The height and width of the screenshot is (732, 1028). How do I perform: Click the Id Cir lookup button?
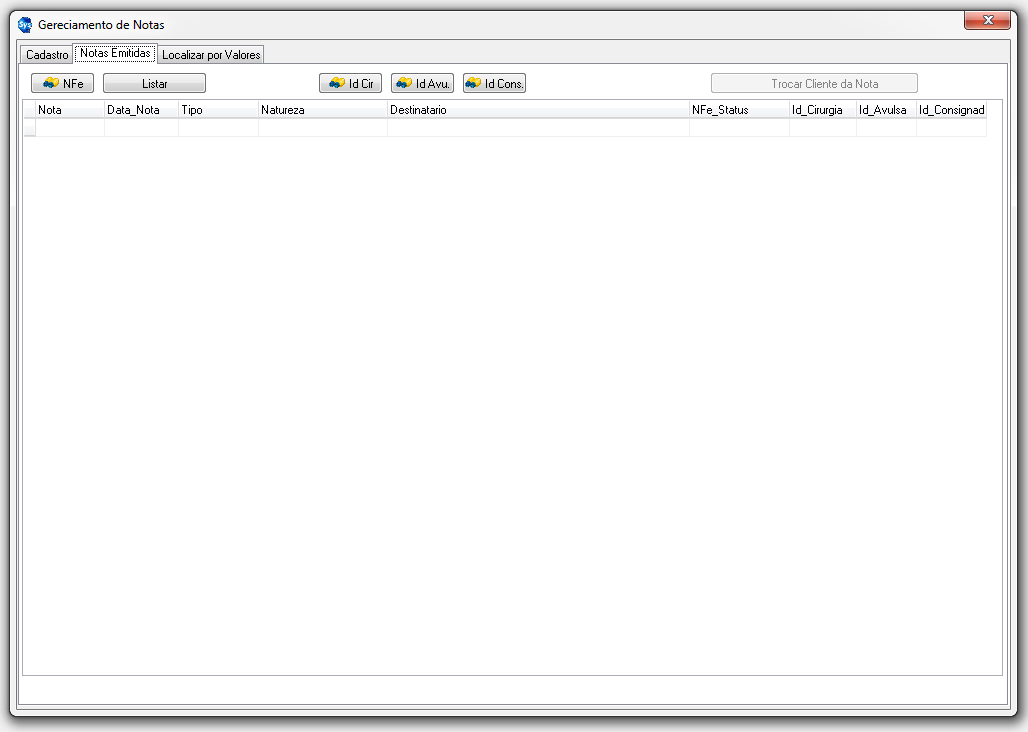tap(350, 84)
